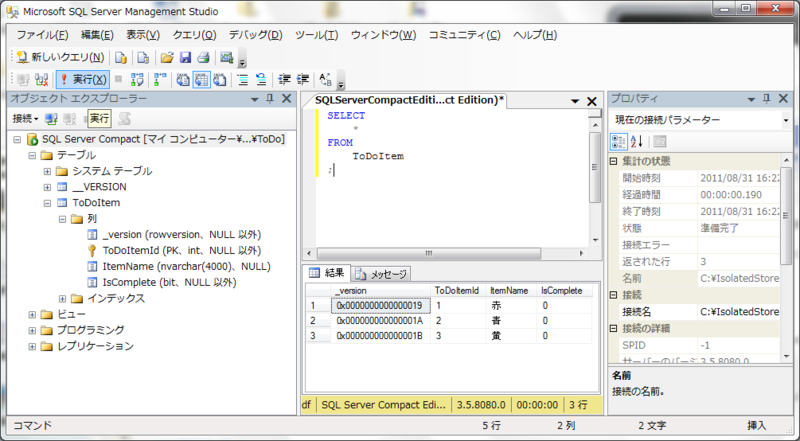Click the Print icon
The image size is (800, 441).
(203, 57)
